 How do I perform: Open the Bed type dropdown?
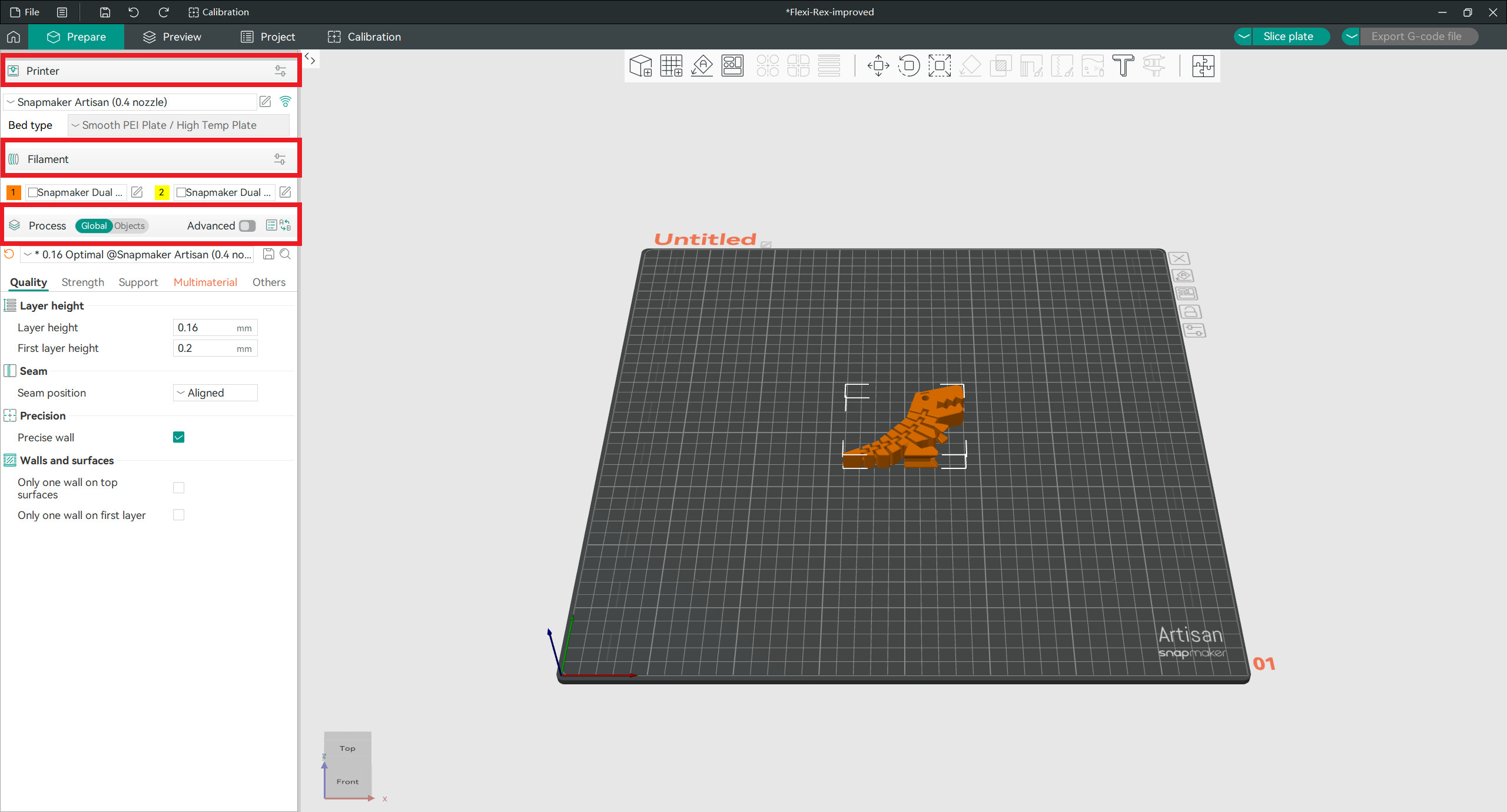[x=177, y=125]
